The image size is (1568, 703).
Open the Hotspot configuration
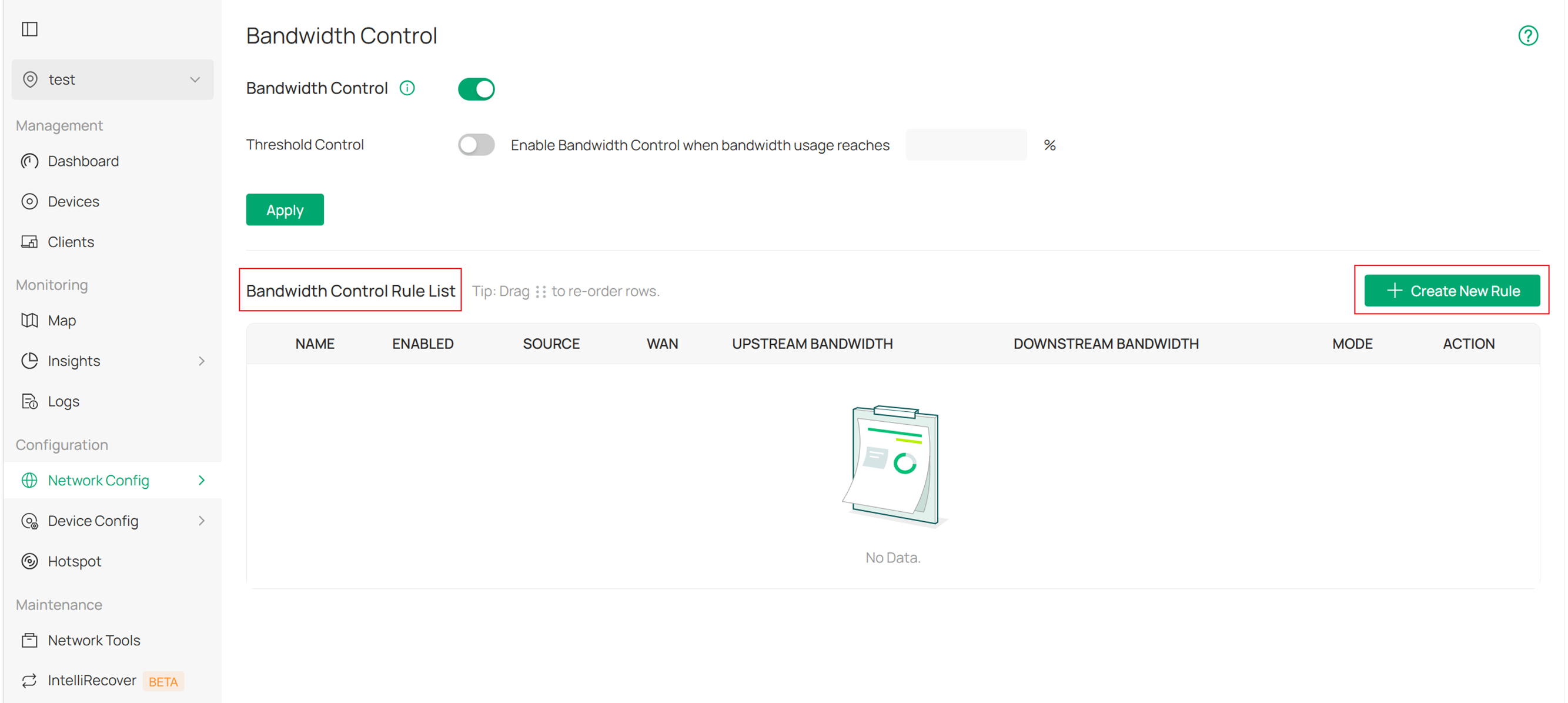click(x=75, y=561)
